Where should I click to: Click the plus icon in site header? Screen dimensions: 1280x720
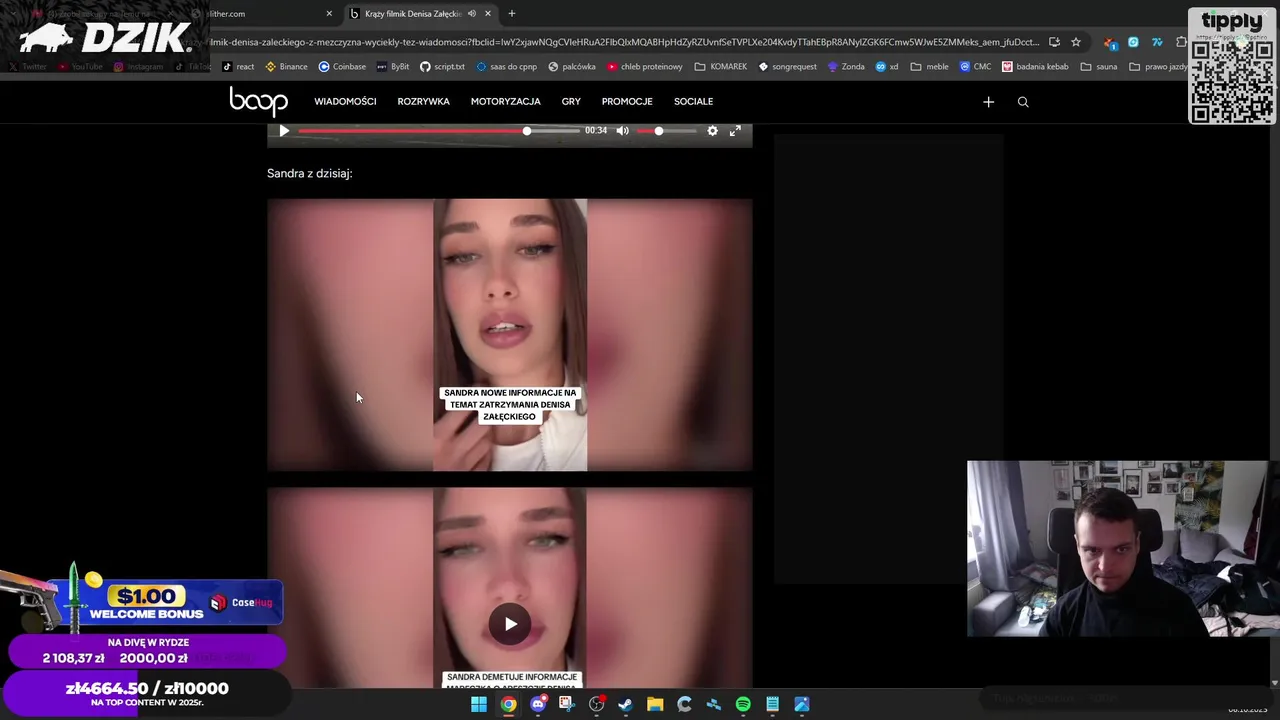[x=988, y=102]
